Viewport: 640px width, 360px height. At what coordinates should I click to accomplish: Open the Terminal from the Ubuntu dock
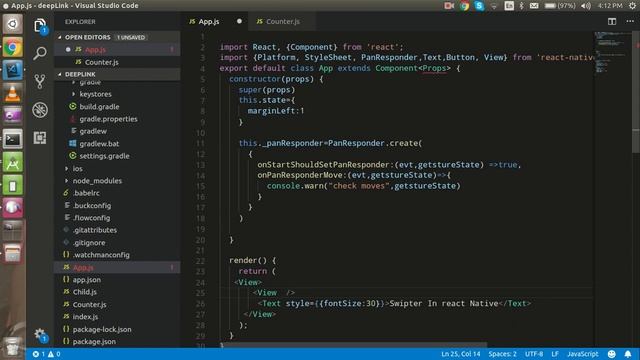coord(13,140)
